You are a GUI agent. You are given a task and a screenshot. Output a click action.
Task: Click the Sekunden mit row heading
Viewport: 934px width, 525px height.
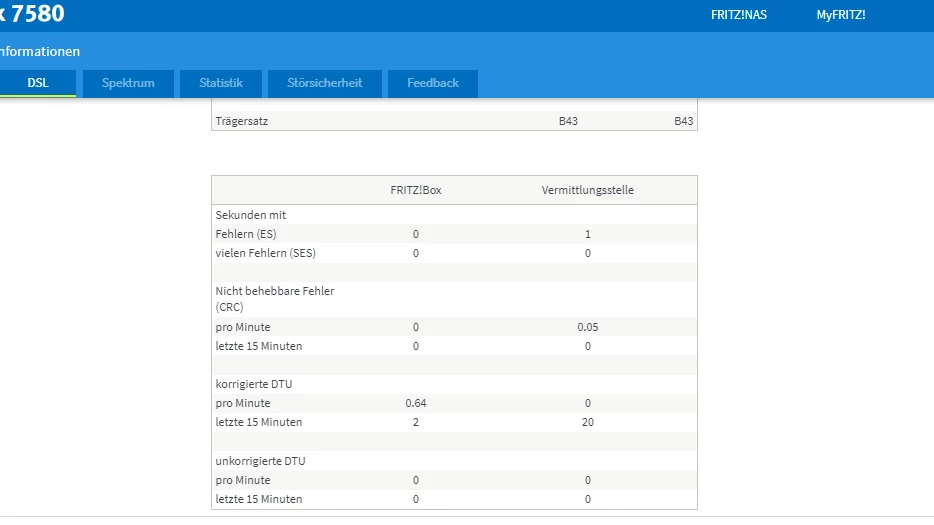click(x=251, y=215)
